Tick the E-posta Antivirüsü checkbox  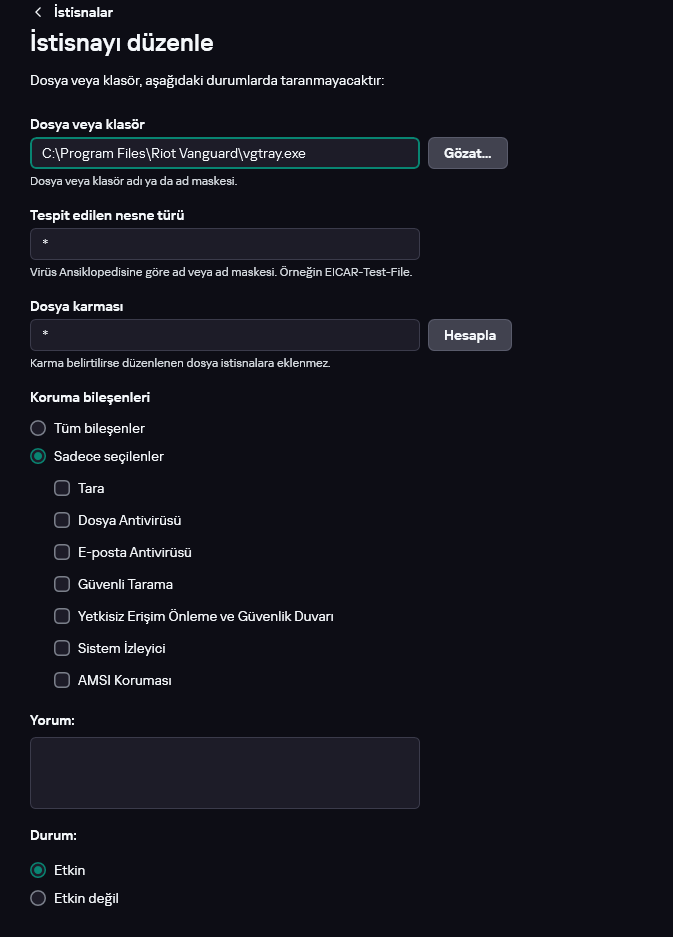(x=62, y=552)
